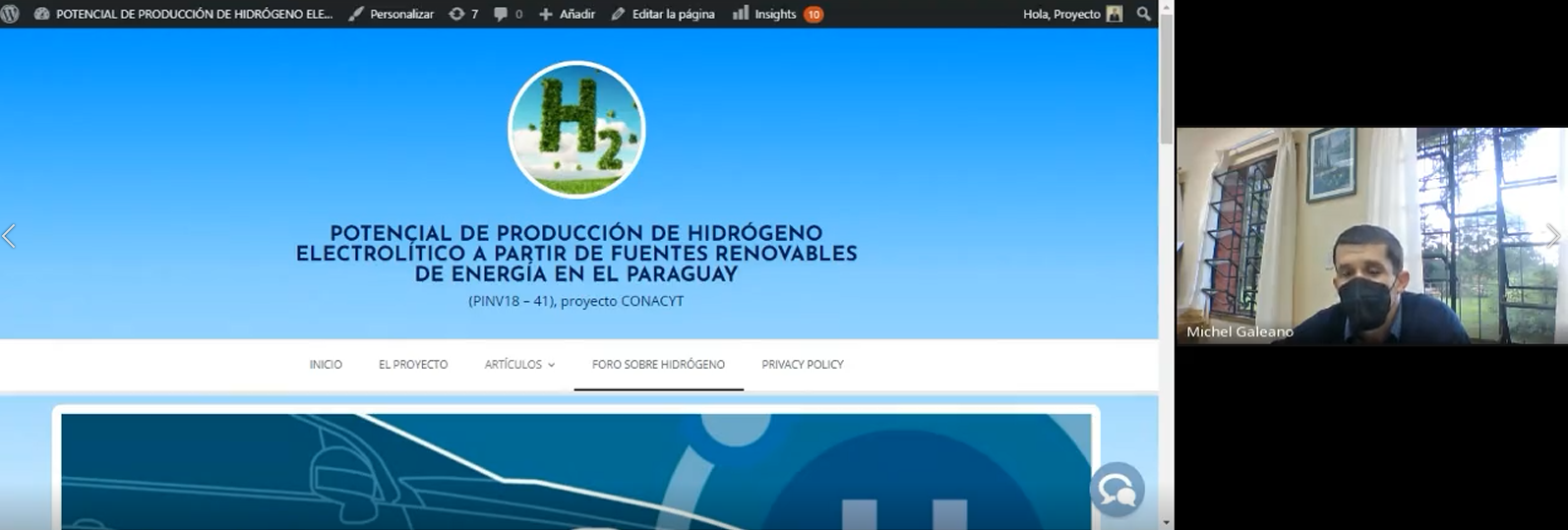1568x530 pixels.
Task: Click the hydrogen car banner image
Action: [x=576, y=472]
